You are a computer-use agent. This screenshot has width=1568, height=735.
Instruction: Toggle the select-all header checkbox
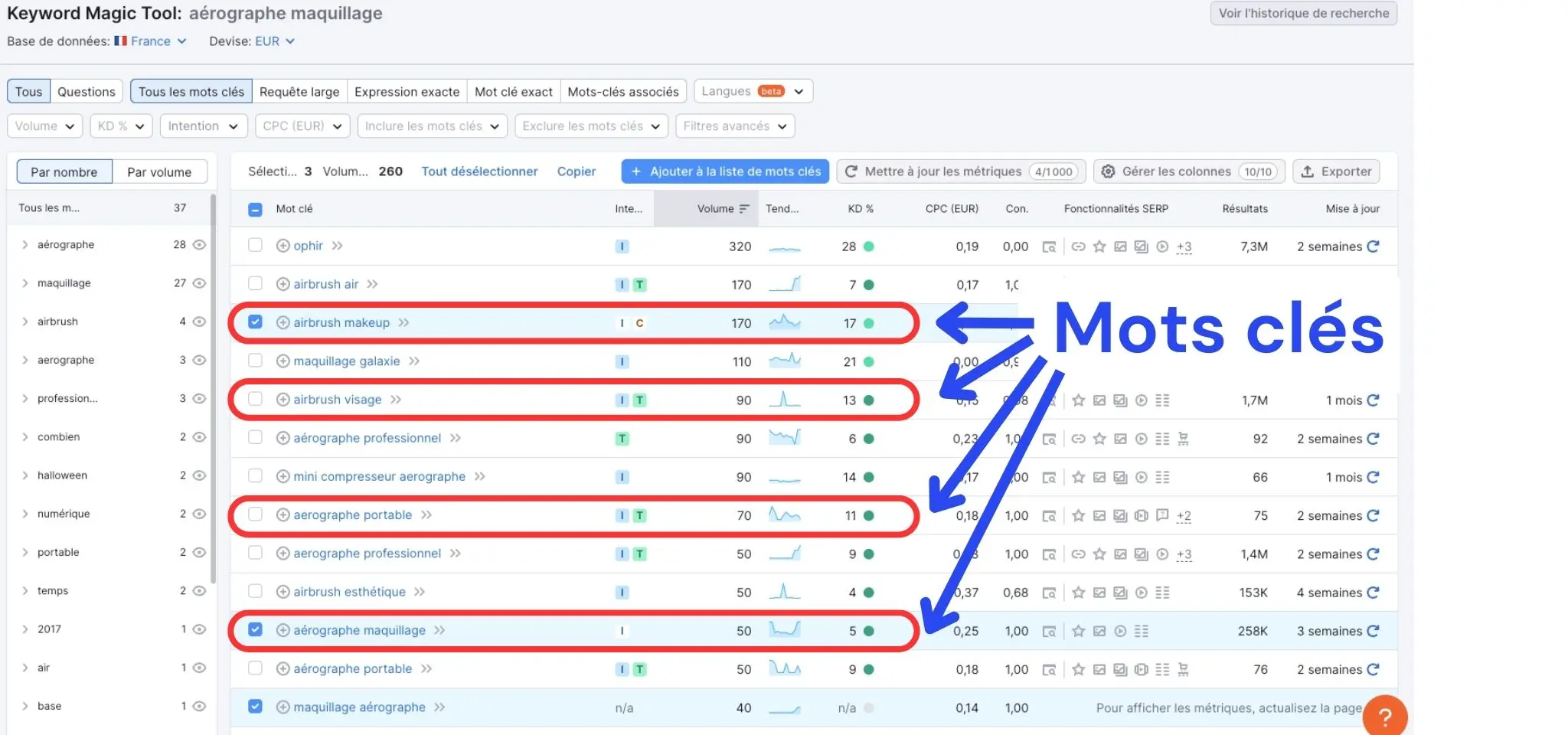(x=255, y=209)
